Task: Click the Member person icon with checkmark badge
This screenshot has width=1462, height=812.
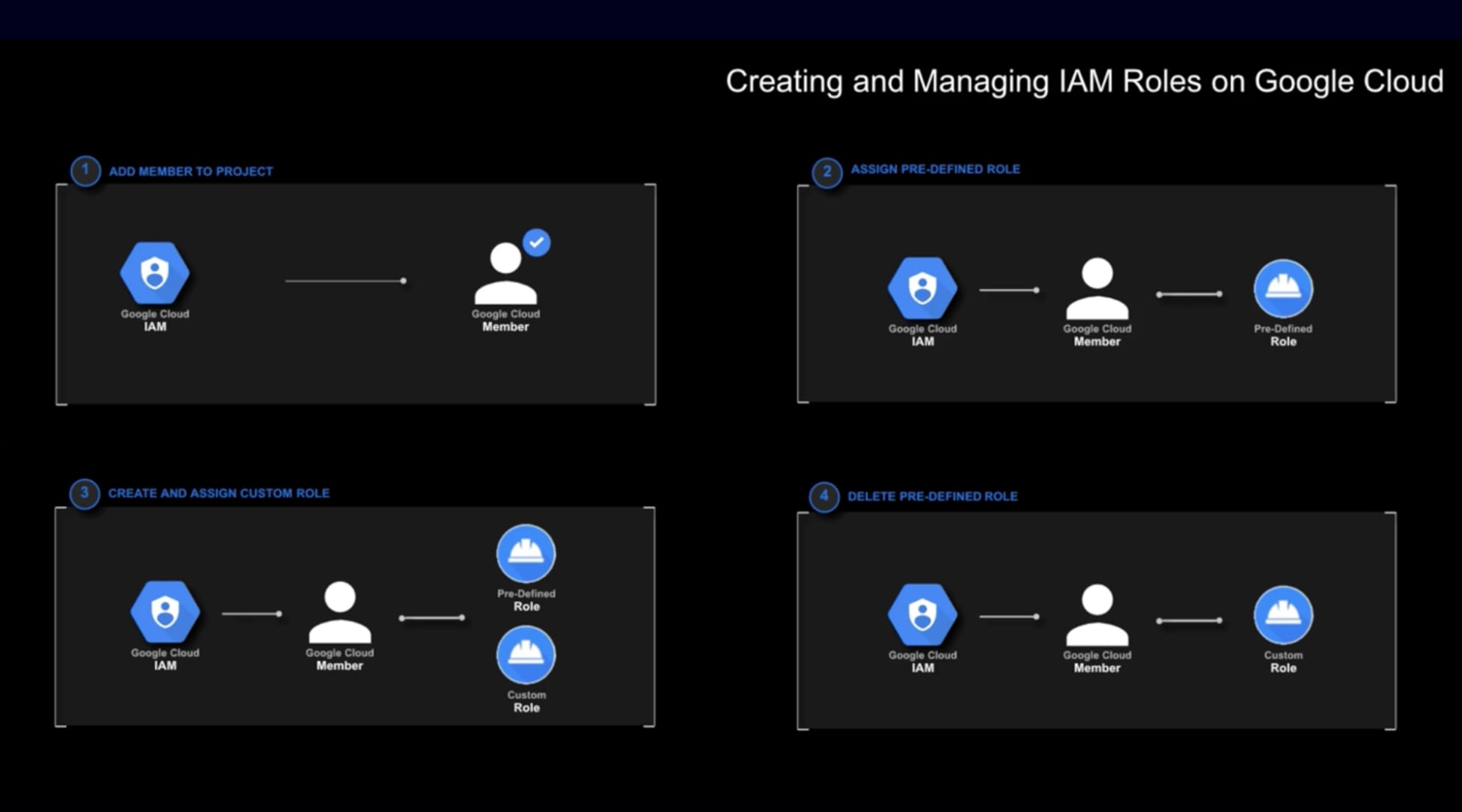Action: [506, 273]
